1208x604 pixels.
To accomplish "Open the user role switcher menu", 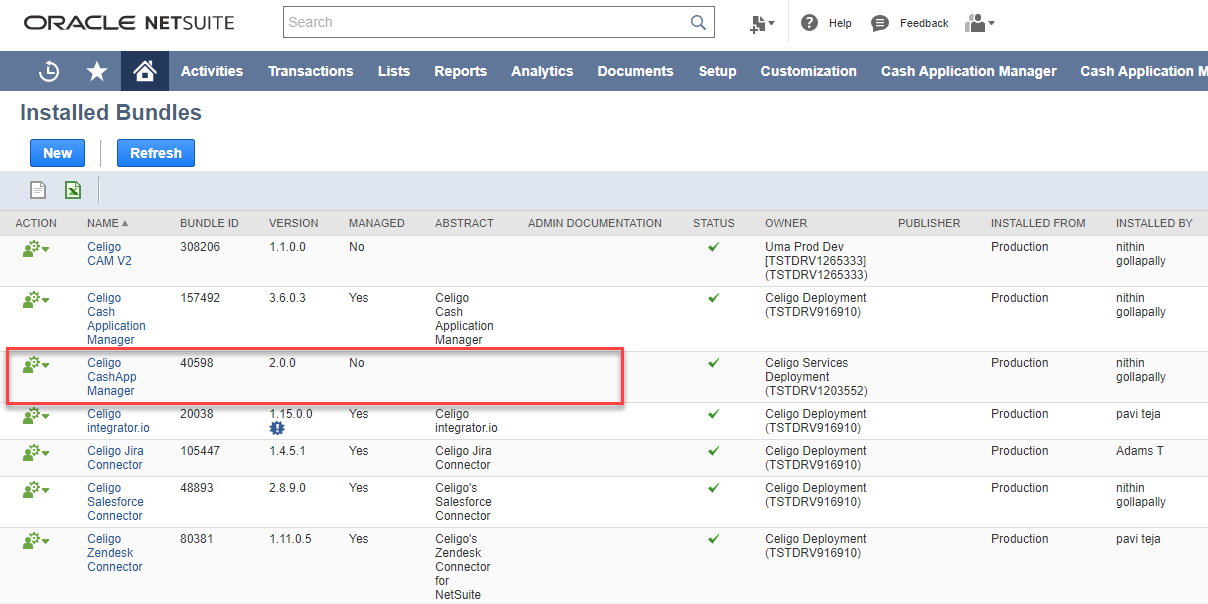I will coord(979,23).
